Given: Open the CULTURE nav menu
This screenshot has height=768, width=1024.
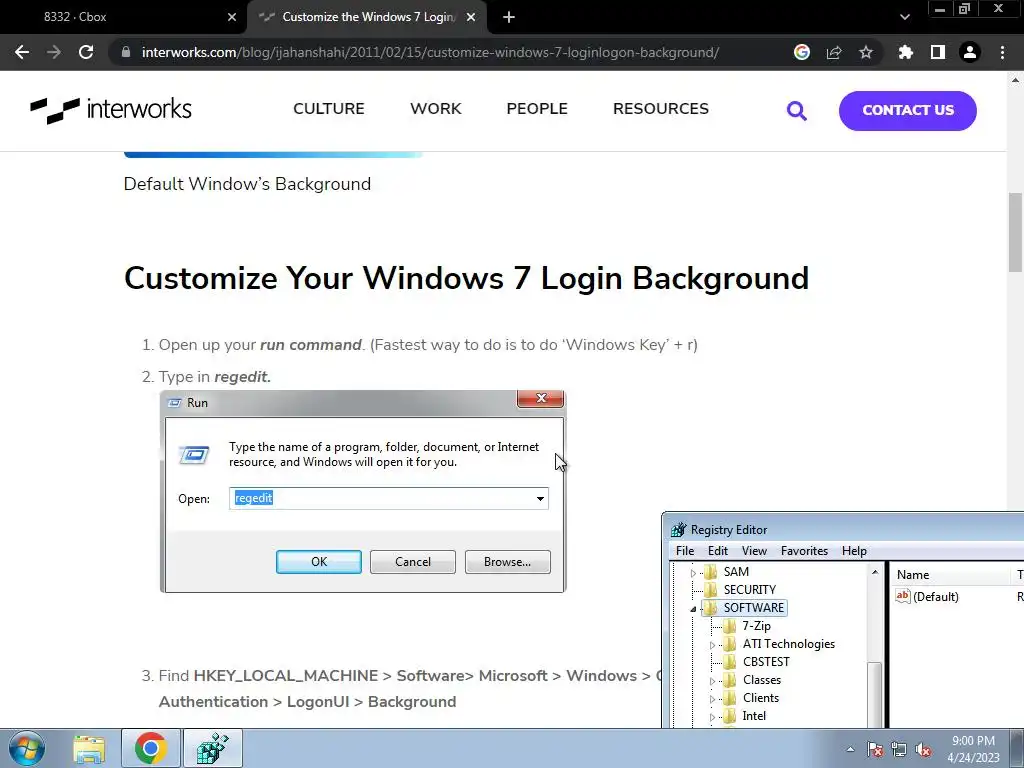Looking at the screenshot, I should coord(328,108).
